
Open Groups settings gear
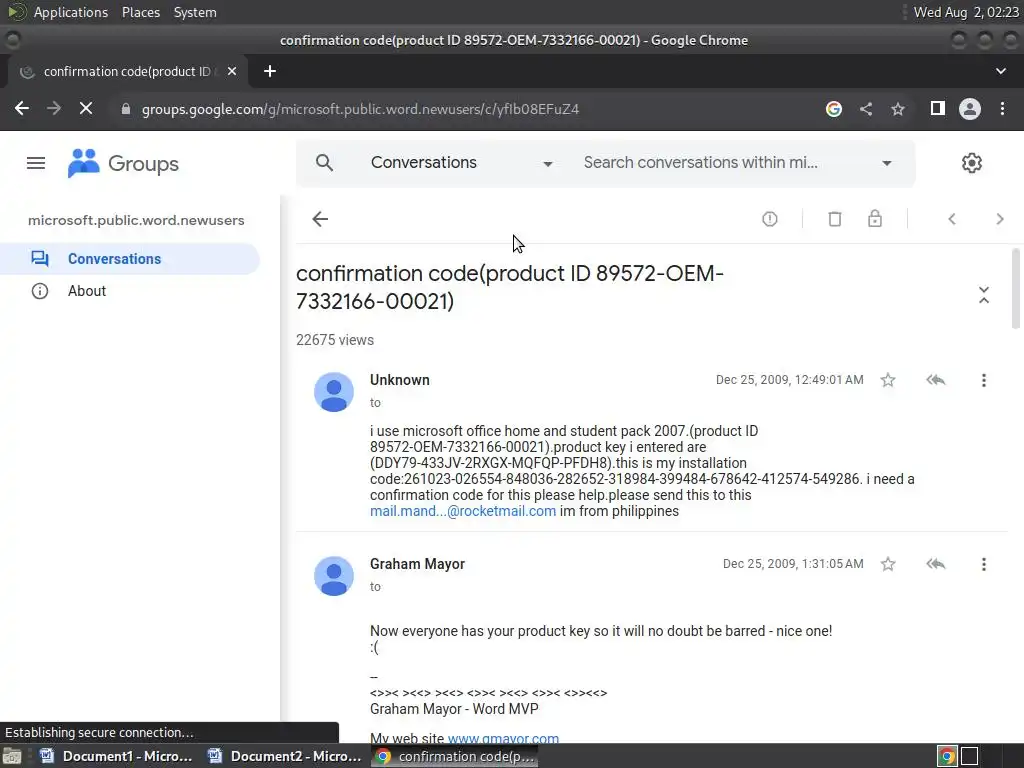click(972, 163)
